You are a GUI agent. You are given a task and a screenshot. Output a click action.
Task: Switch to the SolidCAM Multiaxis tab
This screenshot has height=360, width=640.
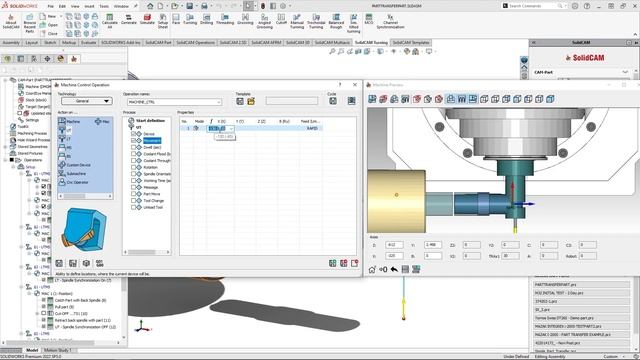pos(332,42)
